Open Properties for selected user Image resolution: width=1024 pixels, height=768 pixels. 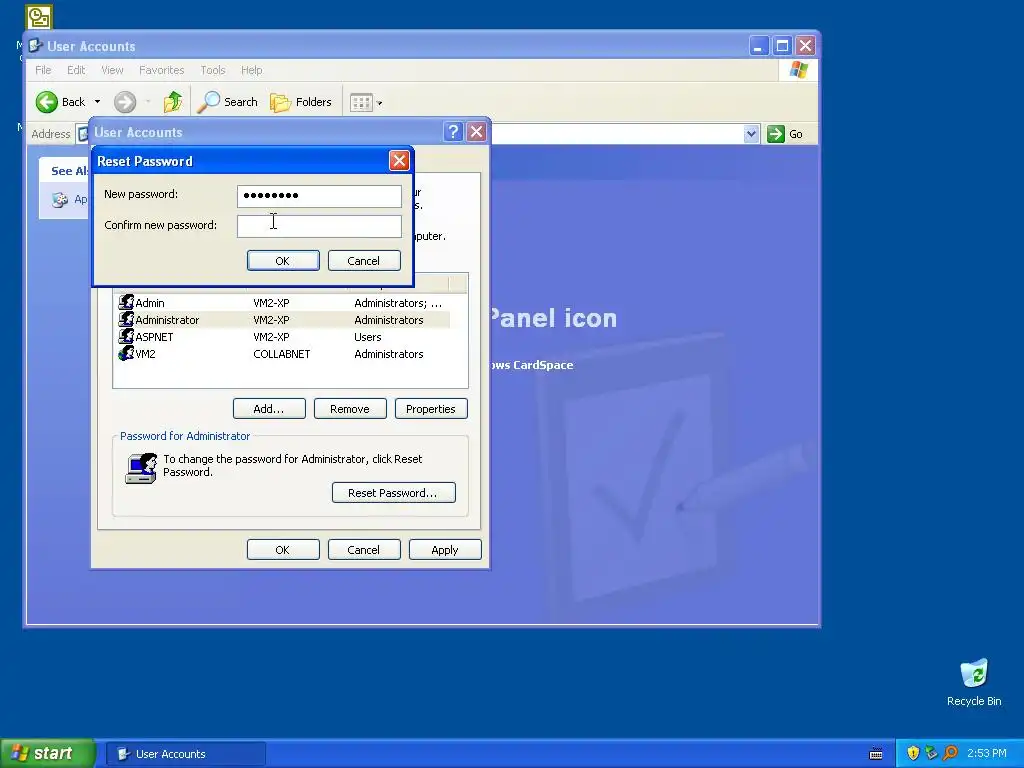431,409
